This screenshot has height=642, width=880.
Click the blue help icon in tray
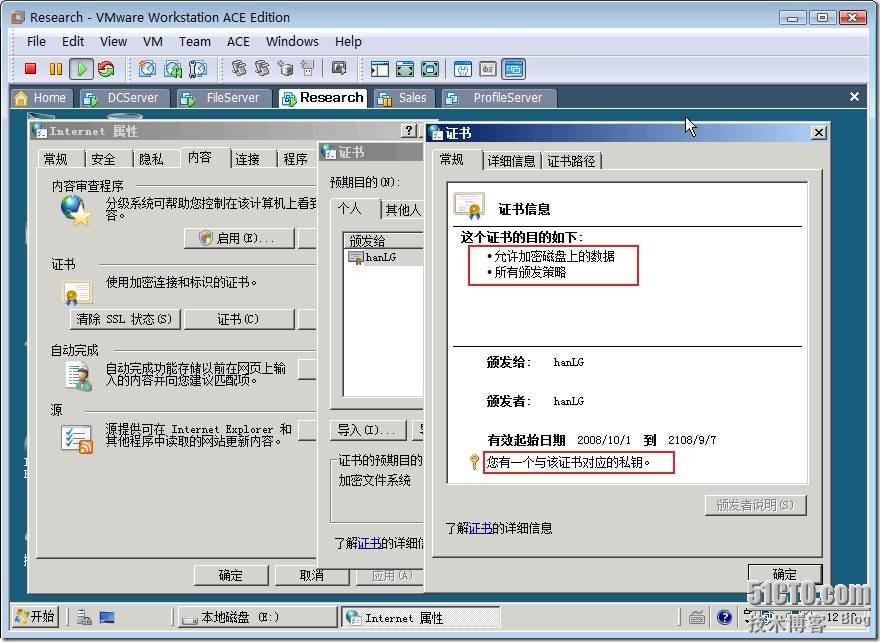pyautogui.click(x=724, y=617)
